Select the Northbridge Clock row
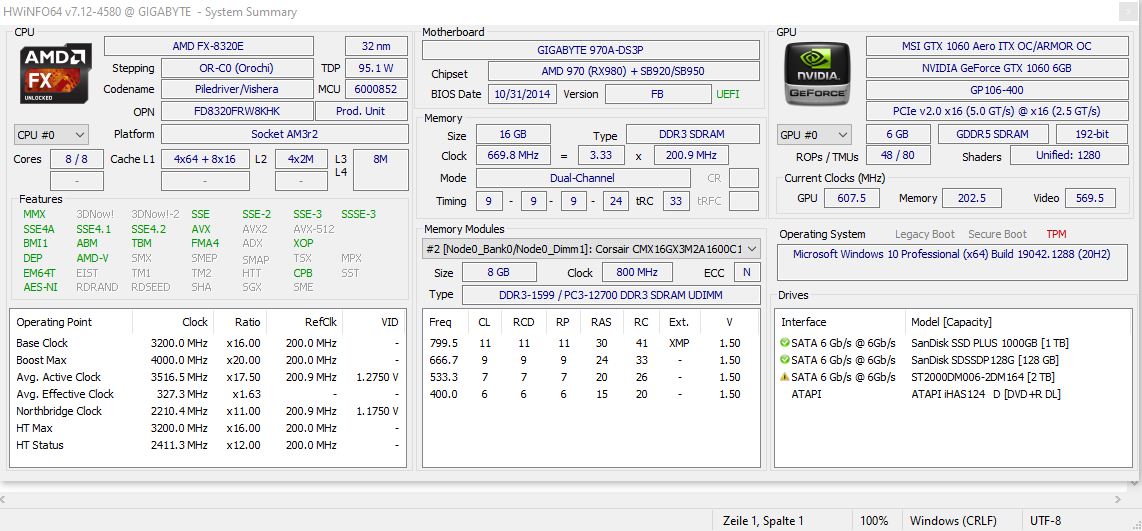Viewport: 1142px width, 531px height. click(208, 411)
